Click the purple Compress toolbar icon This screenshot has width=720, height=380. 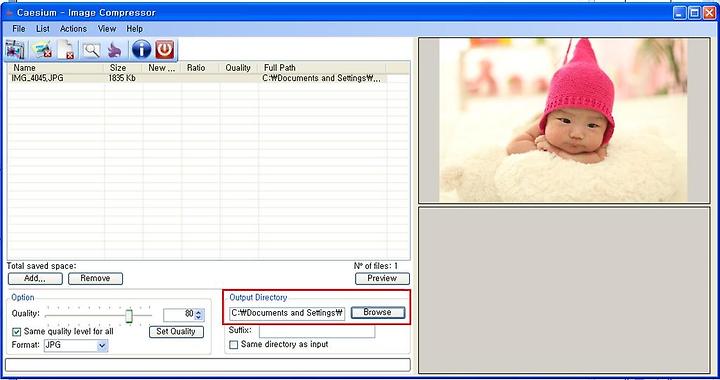click(x=114, y=50)
